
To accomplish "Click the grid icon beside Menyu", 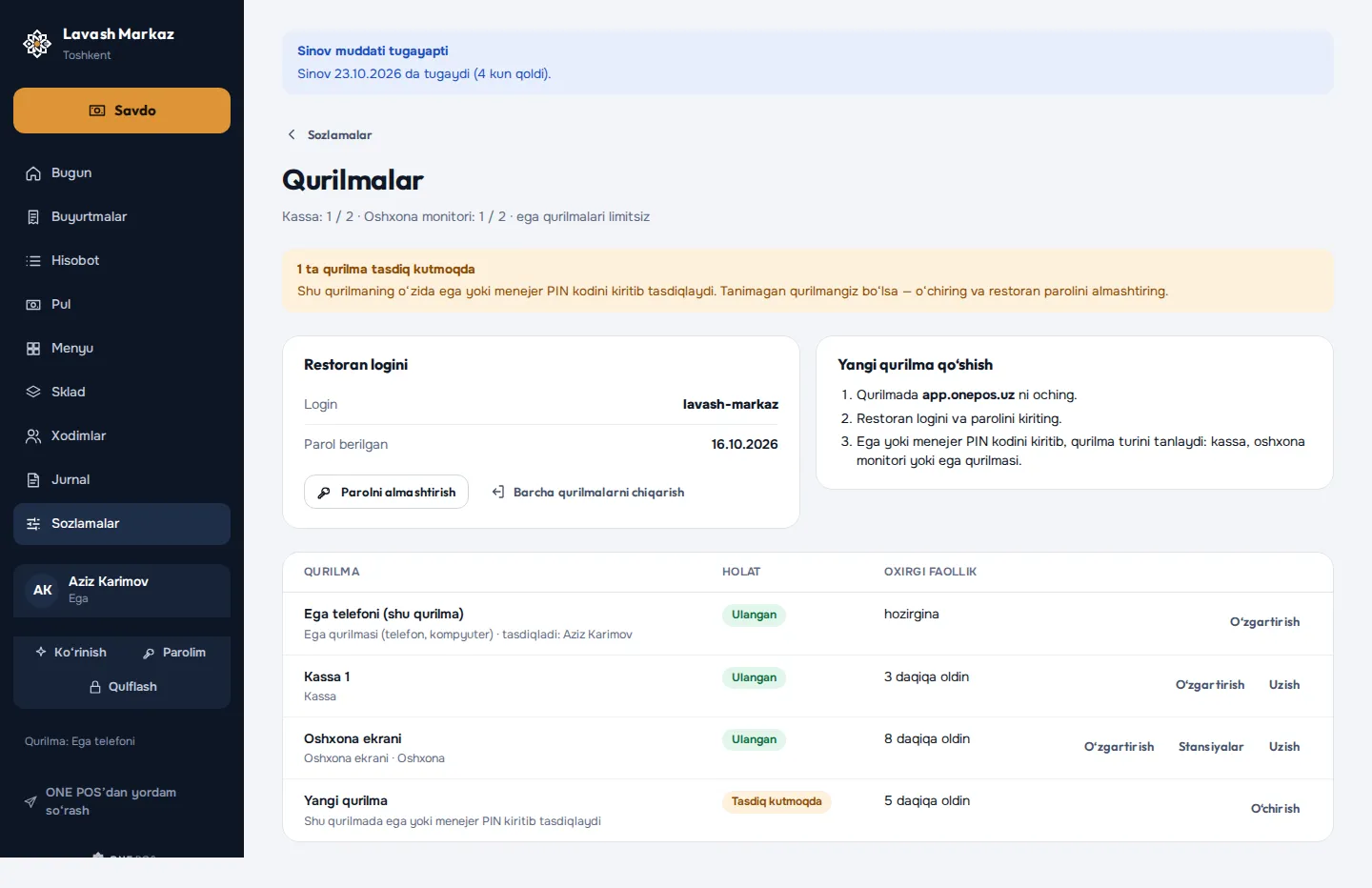I will (x=33, y=349).
